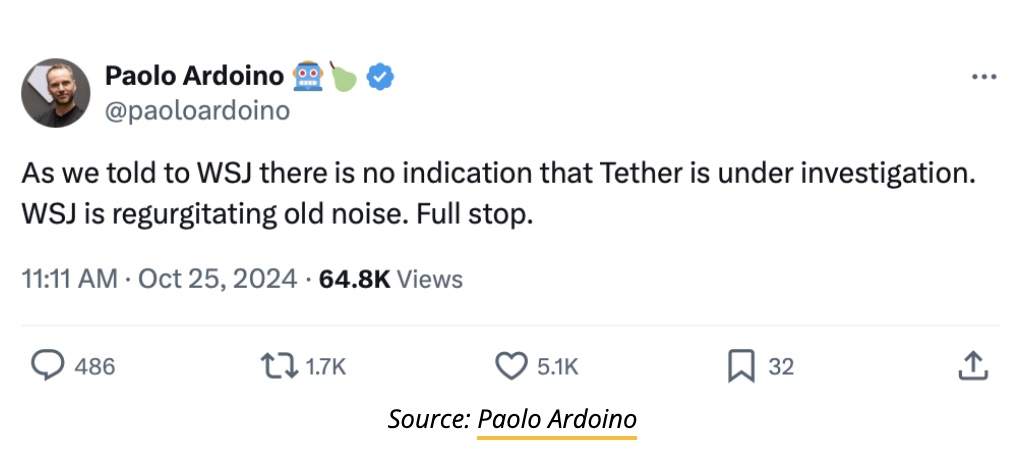1012x460 pixels.
Task: Click the robot emoji beside the name
Action: 307,76
